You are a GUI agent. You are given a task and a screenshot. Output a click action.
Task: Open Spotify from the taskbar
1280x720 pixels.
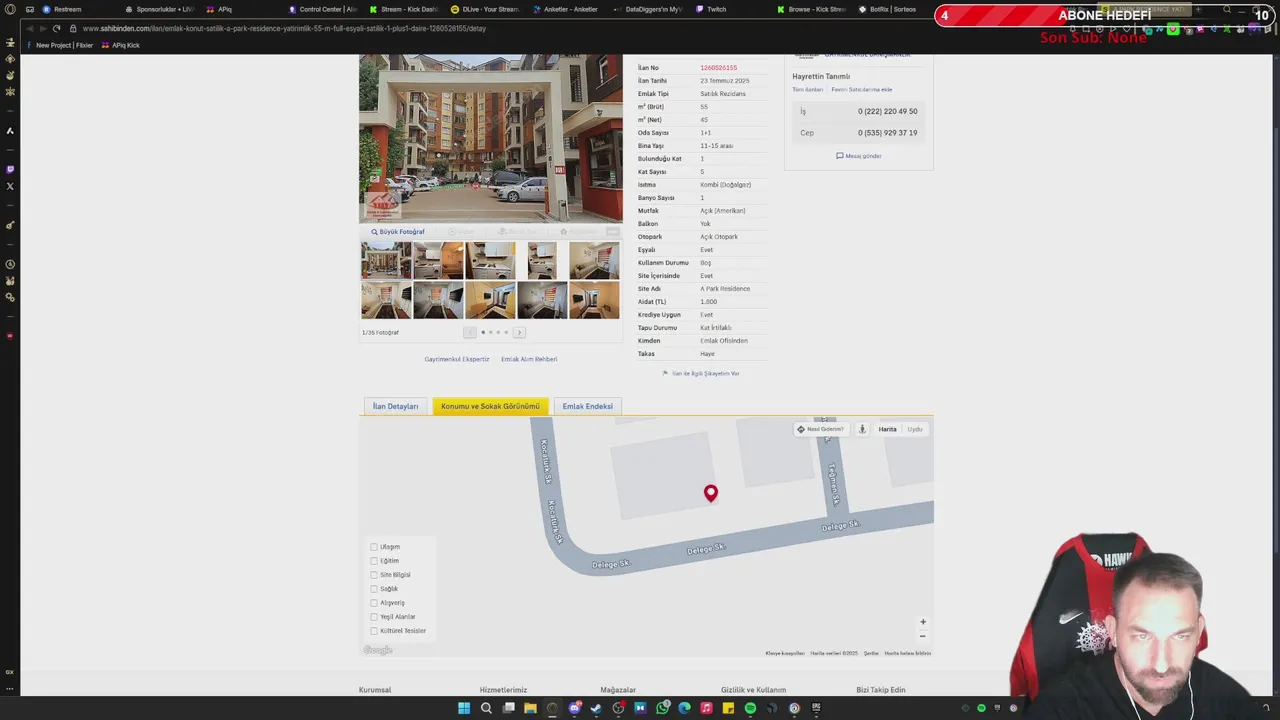[x=750, y=708]
